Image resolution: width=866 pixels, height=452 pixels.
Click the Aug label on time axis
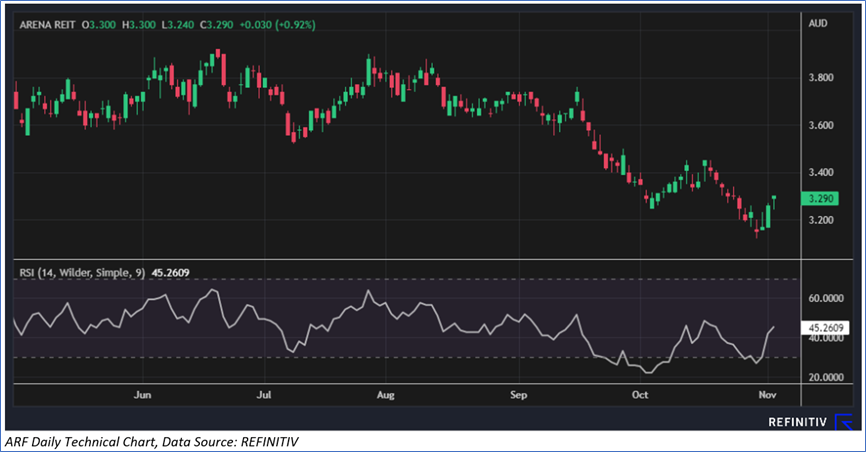[386, 395]
